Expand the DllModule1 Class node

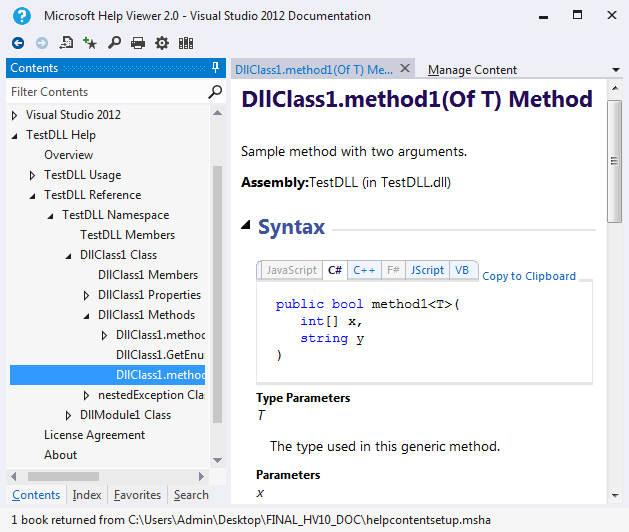(x=69, y=416)
